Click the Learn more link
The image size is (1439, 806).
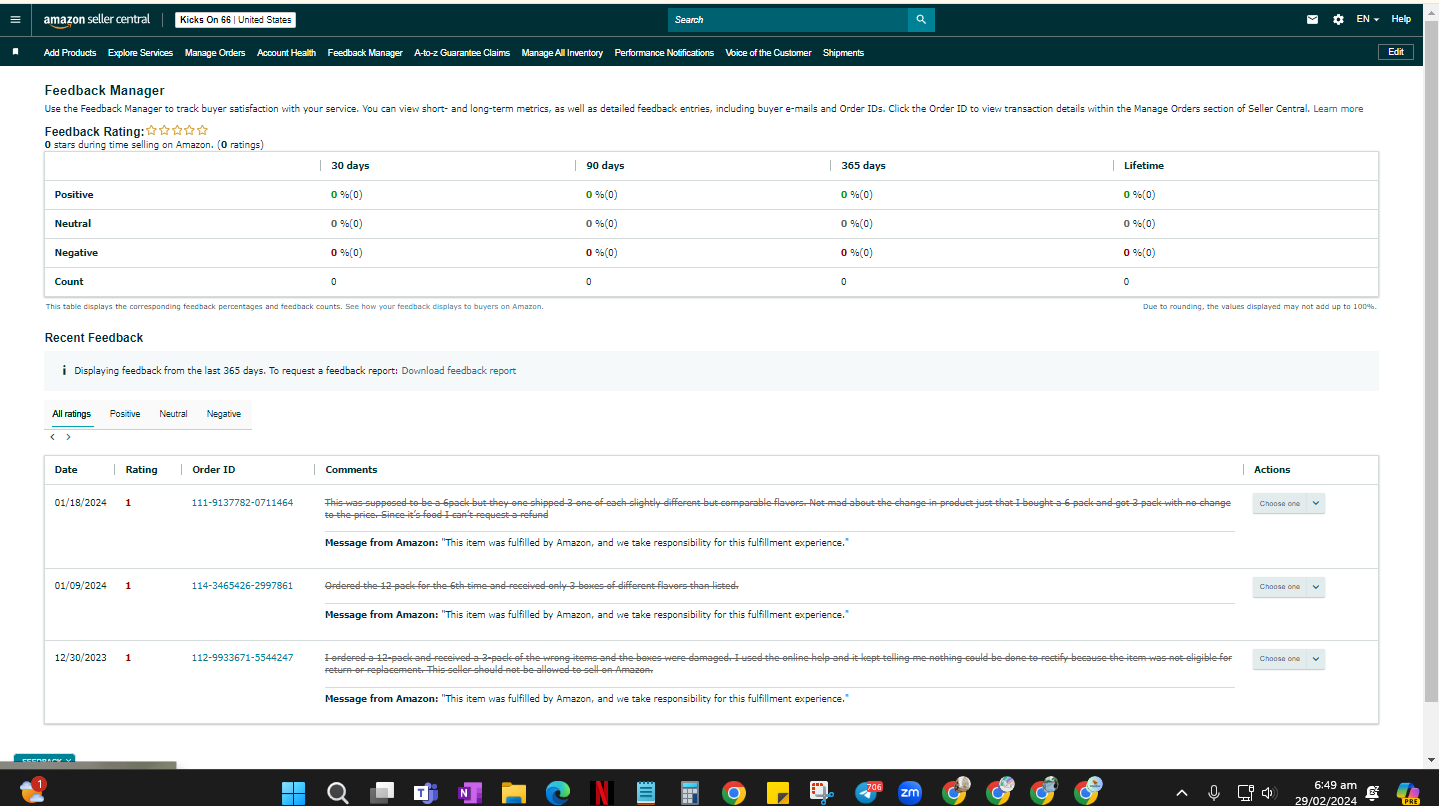pos(1338,108)
